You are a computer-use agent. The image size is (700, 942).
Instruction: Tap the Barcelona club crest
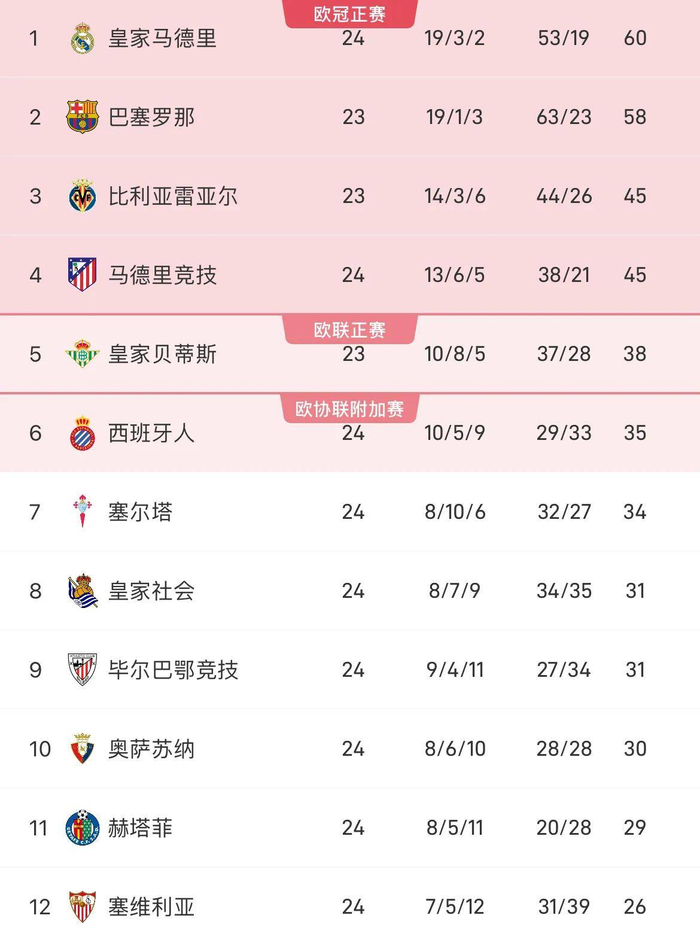[83, 117]
